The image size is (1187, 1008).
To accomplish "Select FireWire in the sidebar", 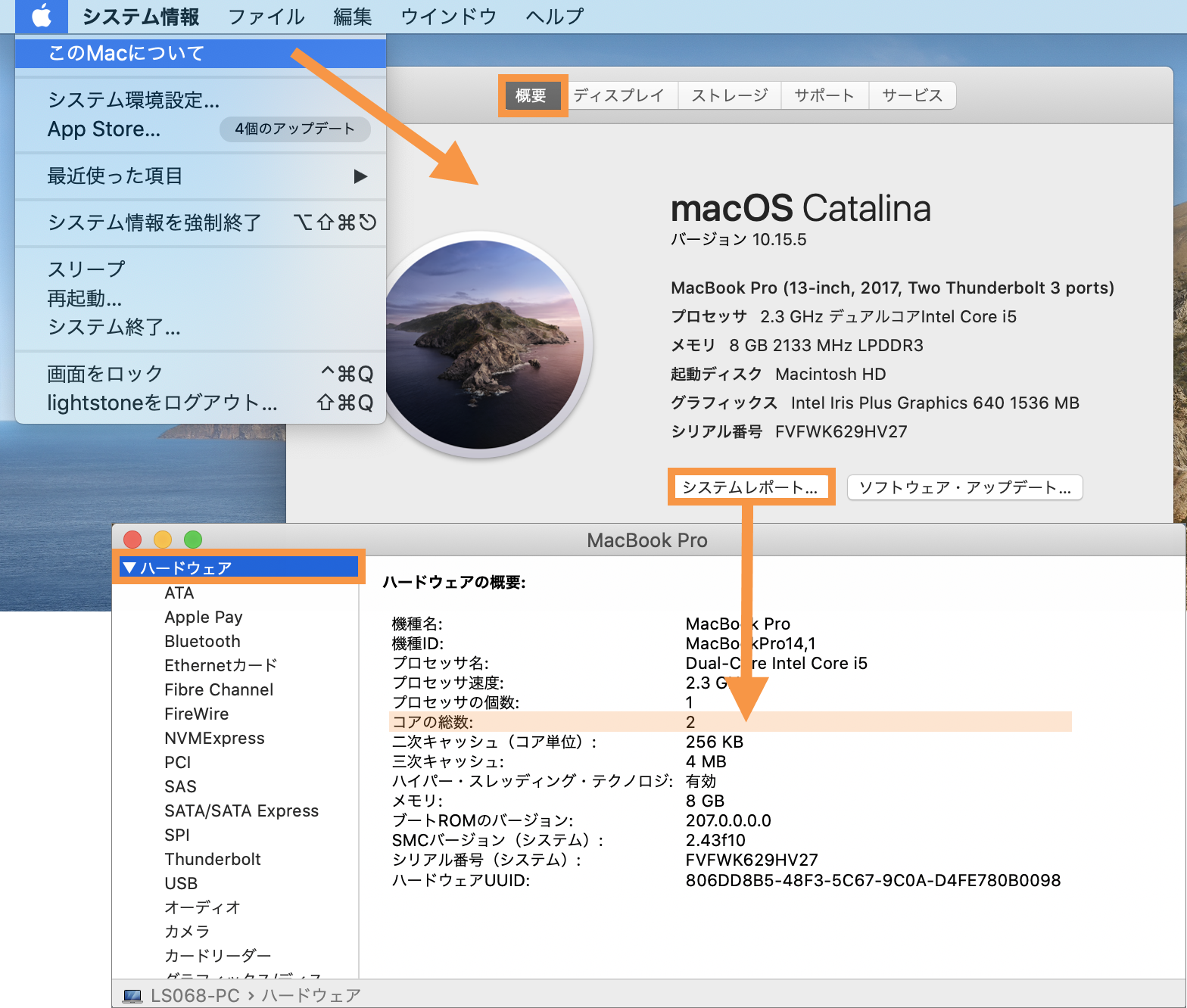I will [197, 714].
